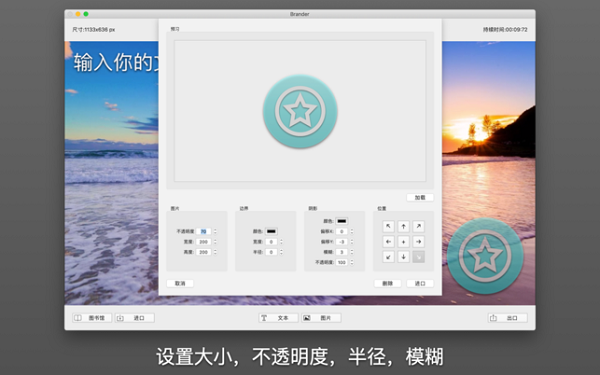The image size is (600, 375).
Task: Open the shadow 颜色 color swatch
Action: (x=341, y=221)
